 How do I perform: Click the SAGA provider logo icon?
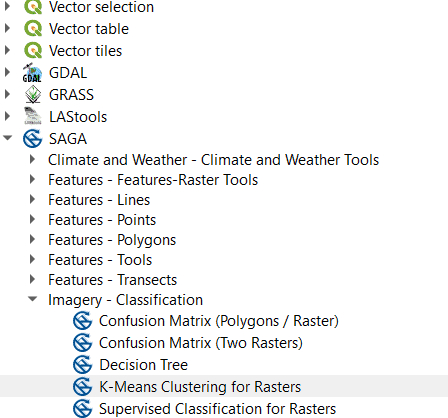33,139
